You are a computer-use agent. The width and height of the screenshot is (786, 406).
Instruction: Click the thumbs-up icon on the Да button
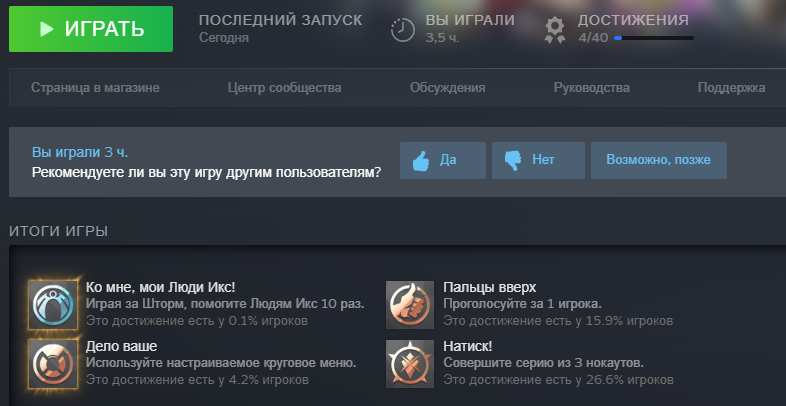coord(421,161)
